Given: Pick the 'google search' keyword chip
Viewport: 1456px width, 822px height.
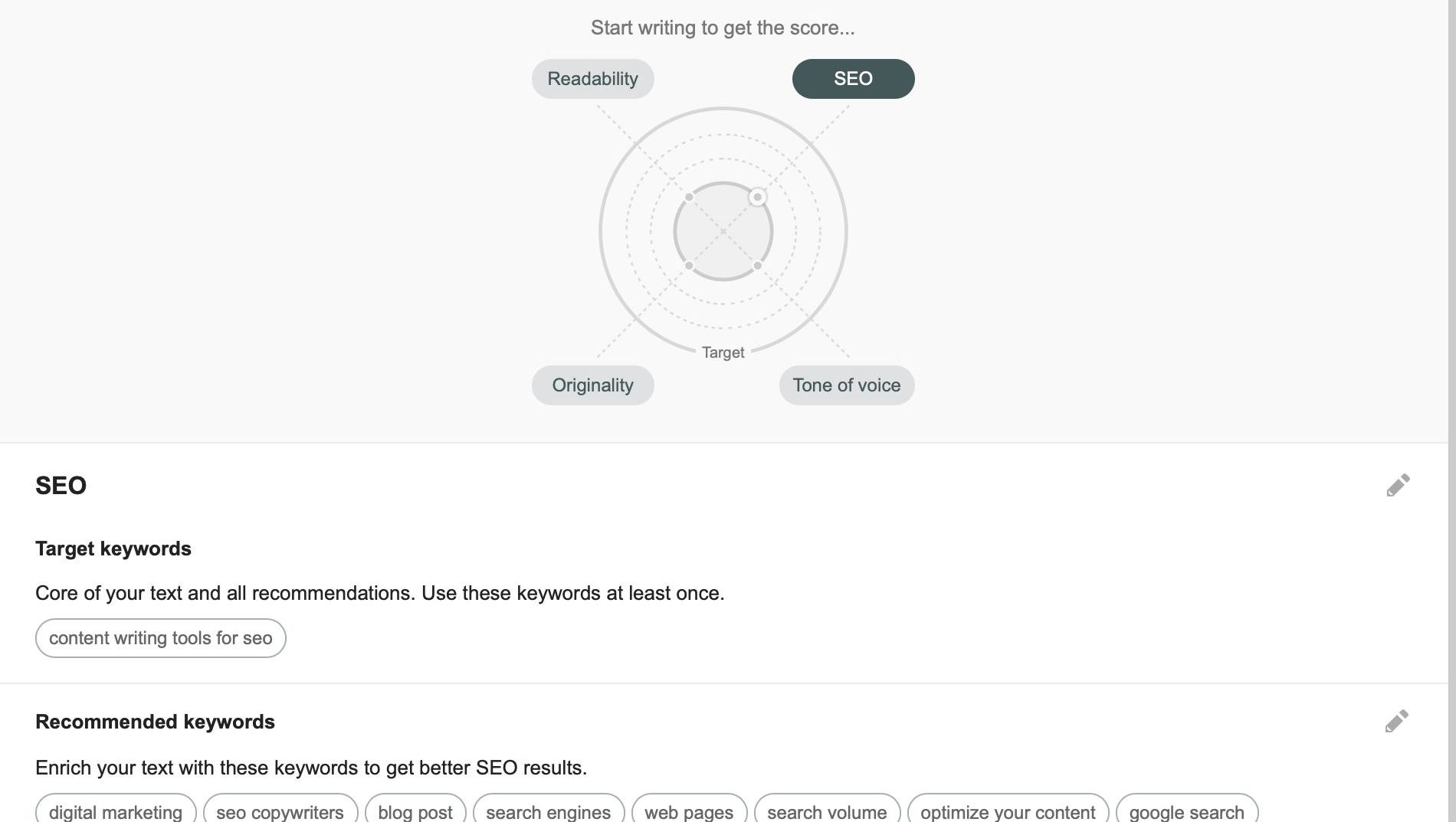Looking at the screenshot, I should point(1186,811).
